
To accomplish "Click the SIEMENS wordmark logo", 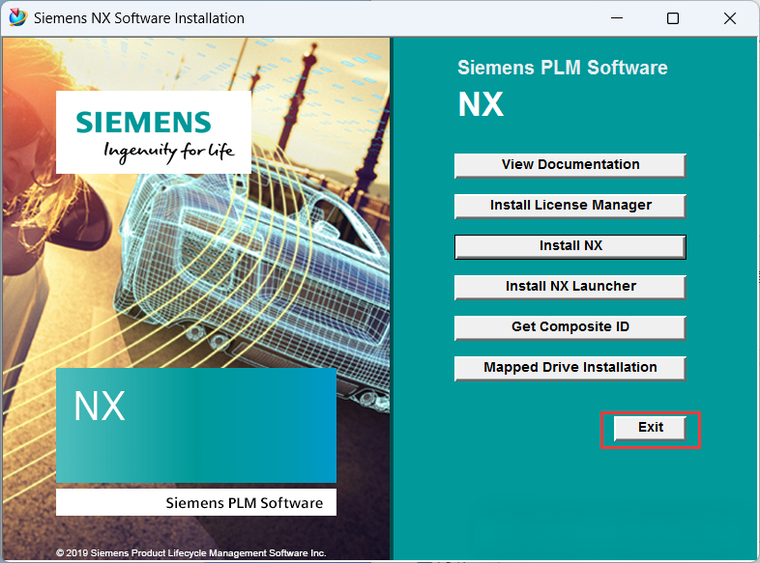I will (144, 122).
